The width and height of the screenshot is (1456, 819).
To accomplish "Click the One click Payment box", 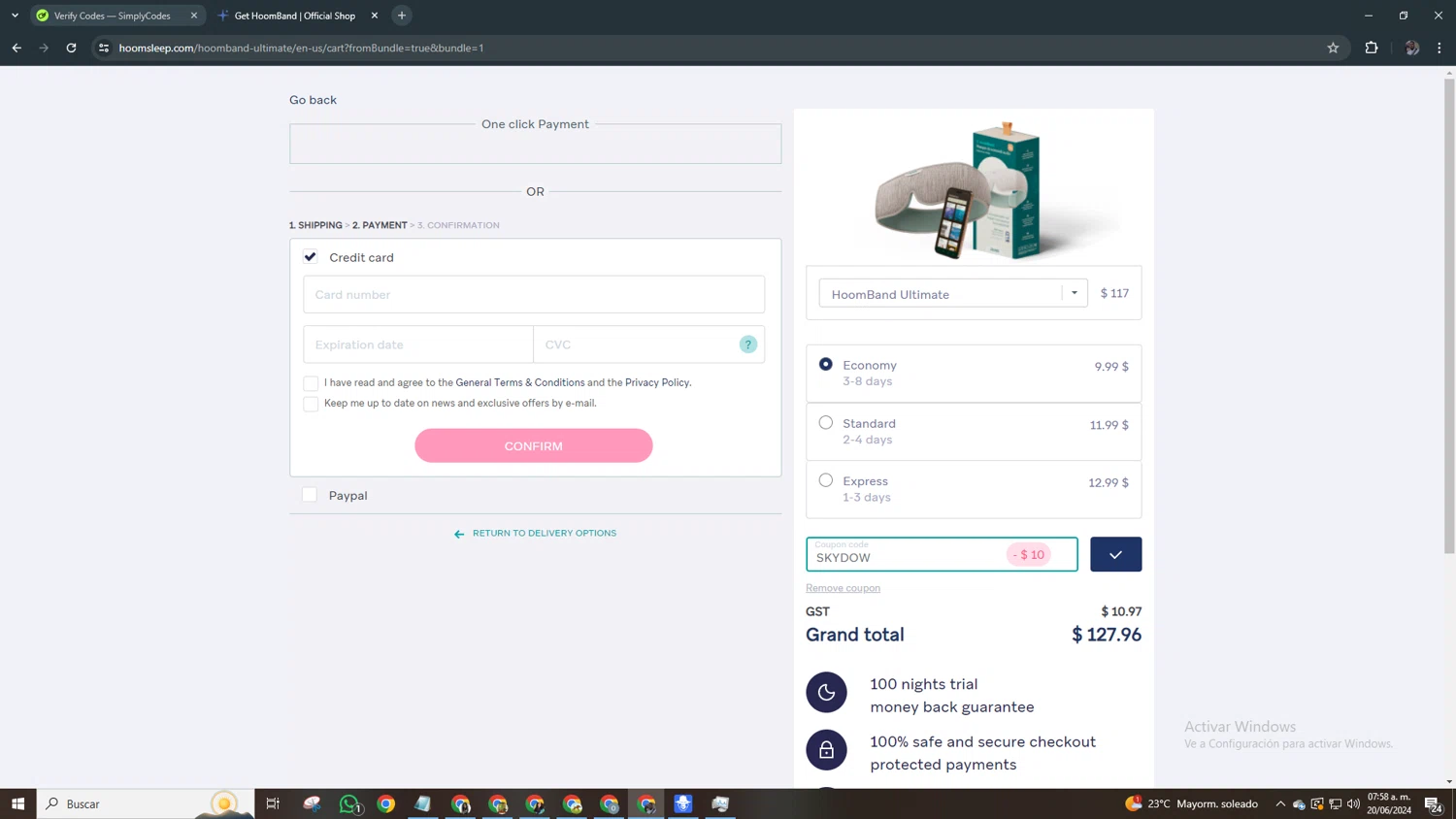I will 535,144.
